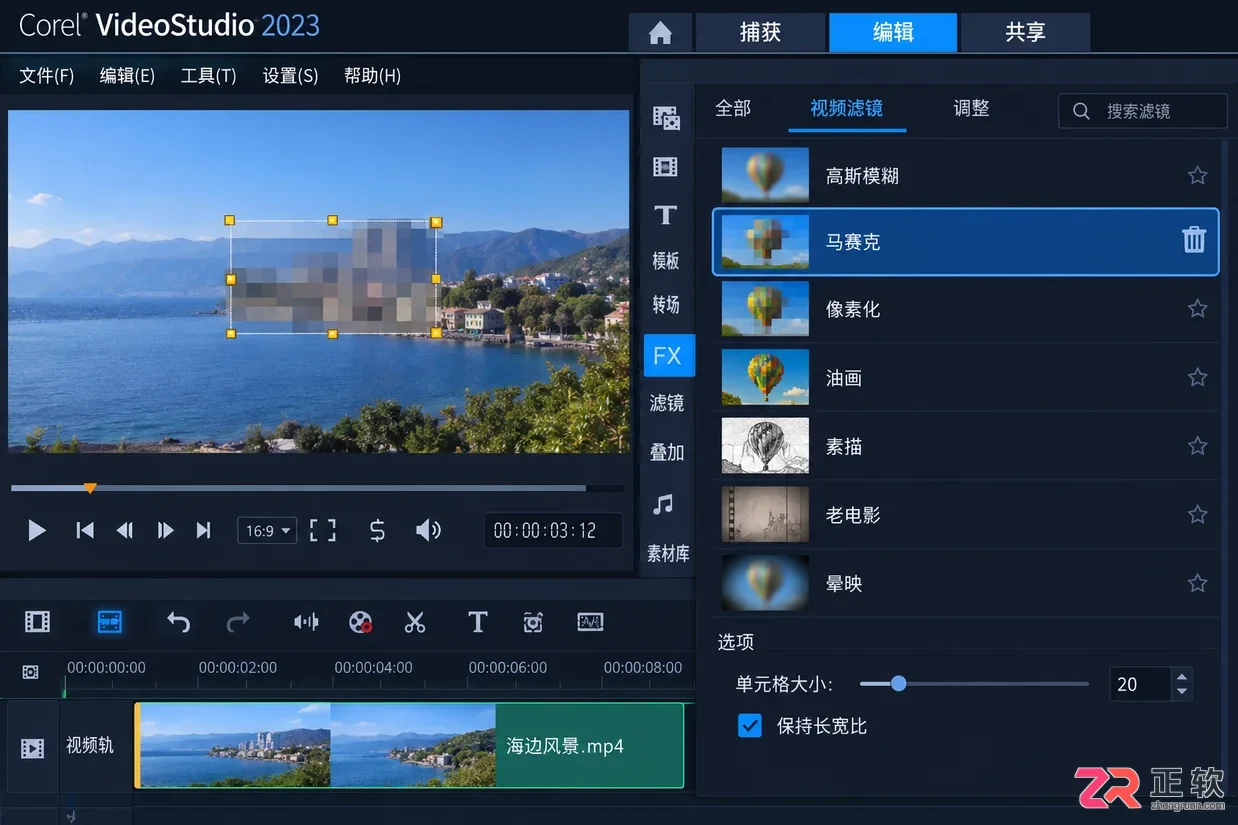1238x825 pixels.
Task: Open the media library icon
Action: [x=666, y=118]
